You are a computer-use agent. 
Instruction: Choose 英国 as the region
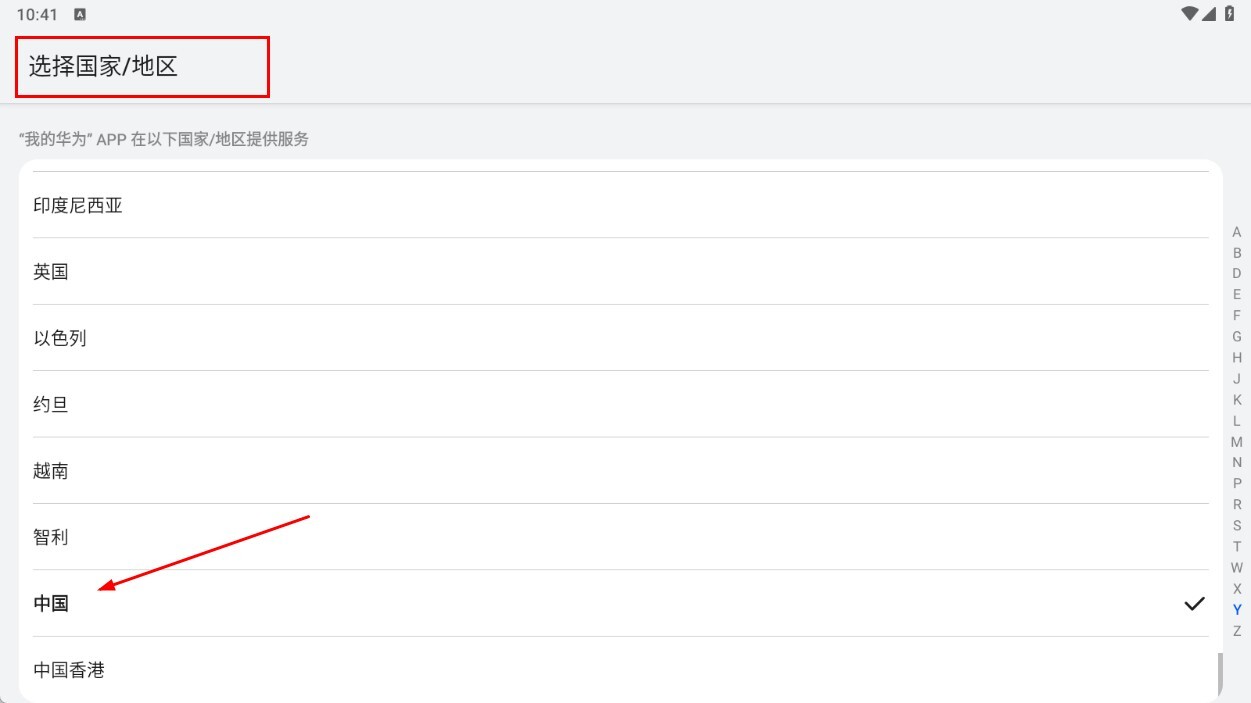(x=51, y=272)
